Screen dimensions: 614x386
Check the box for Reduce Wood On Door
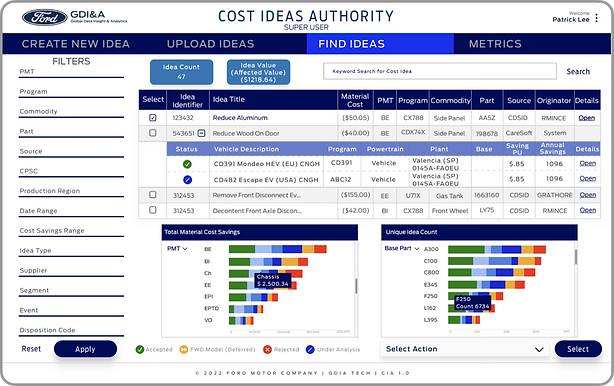tap(153, 133)
